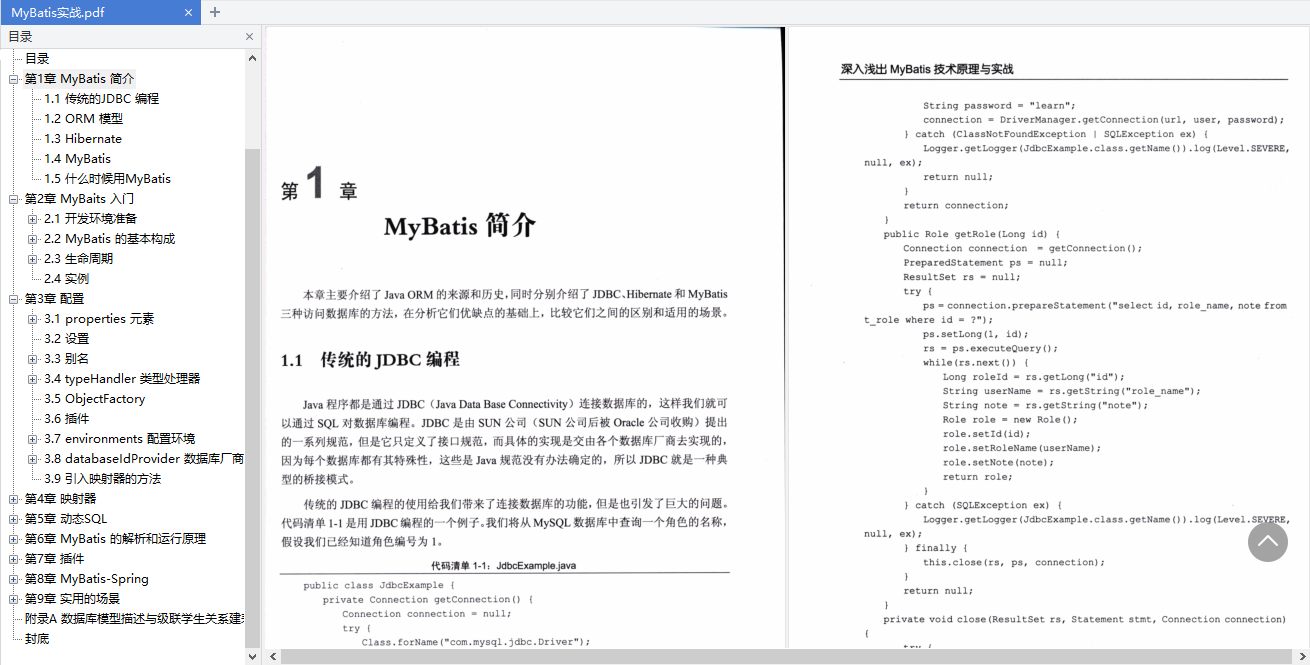Expand 2.1 开发环境准备 node

33,219
